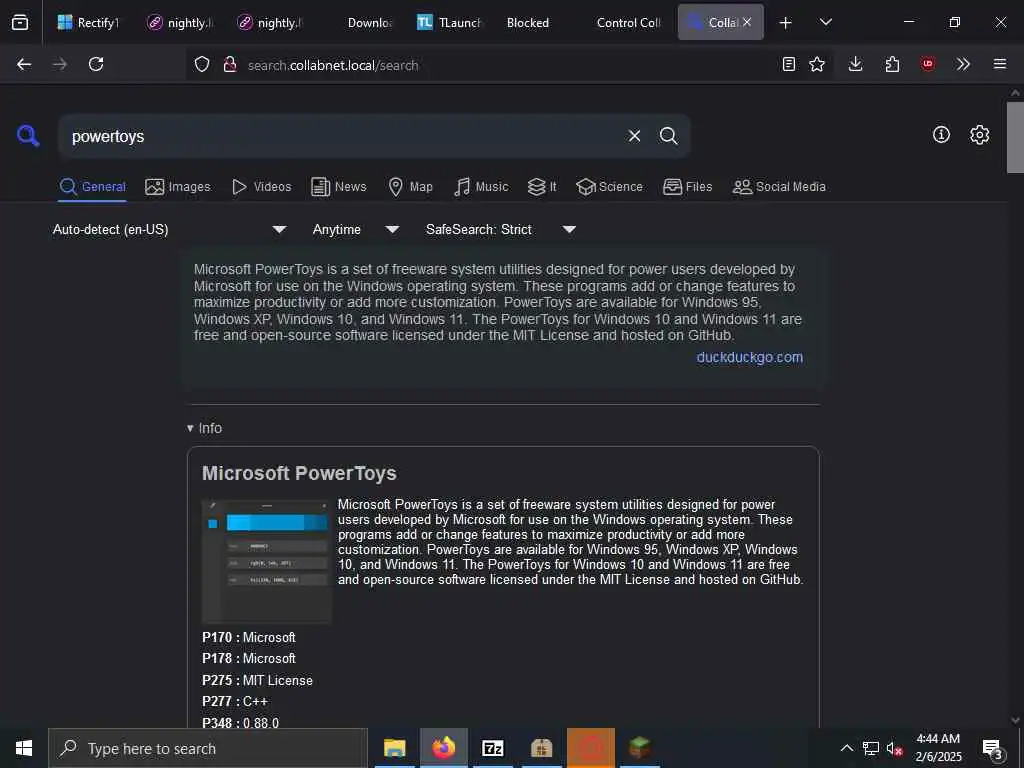This screenshot has height=768, width=1024.
Task: Show site security padlock information
Action: (x=229, y=64)
